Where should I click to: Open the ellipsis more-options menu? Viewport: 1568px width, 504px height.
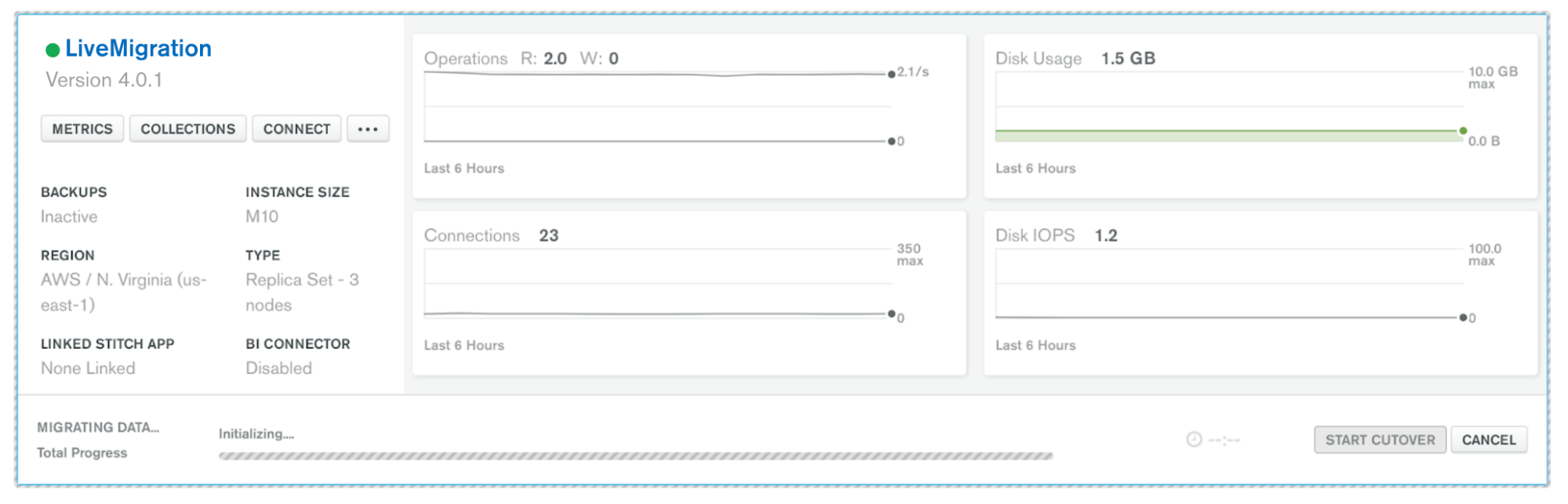(x=368, y=129)
